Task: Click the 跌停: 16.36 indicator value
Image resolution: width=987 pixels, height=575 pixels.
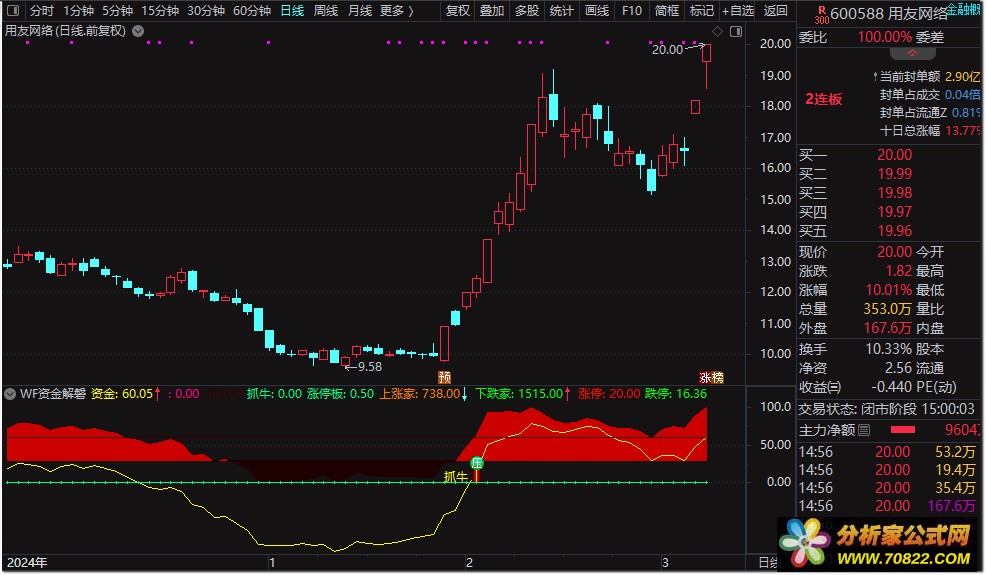Action: (676, 394)
